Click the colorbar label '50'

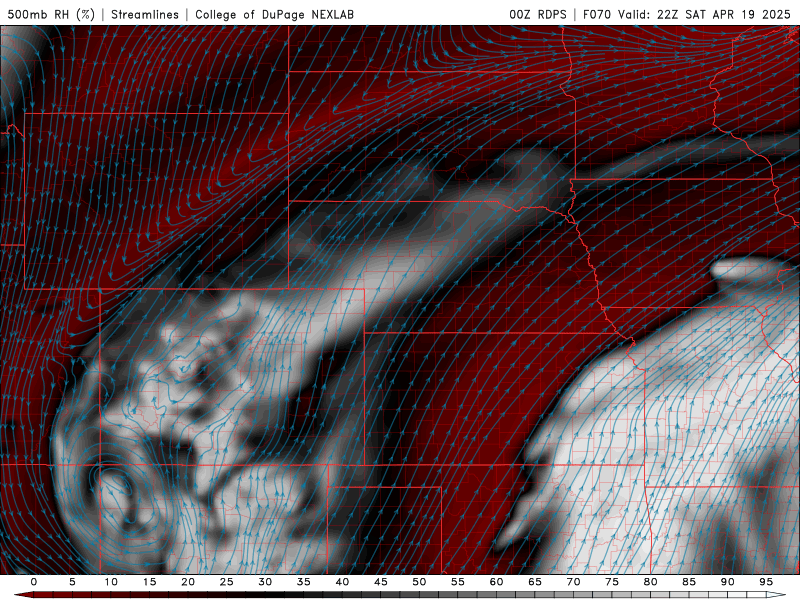(419, 582)
